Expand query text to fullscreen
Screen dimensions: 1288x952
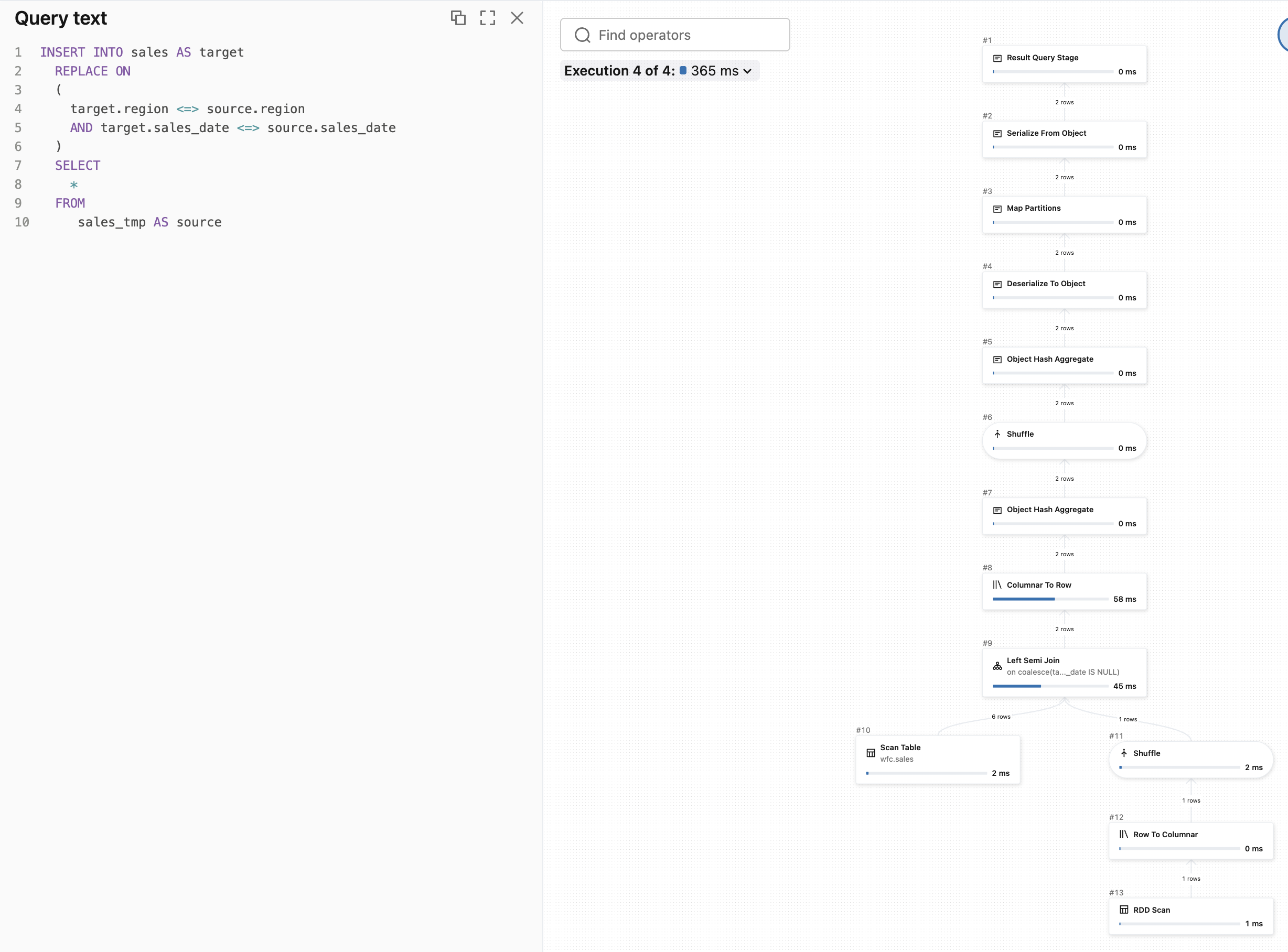click(x=487, y=18)
